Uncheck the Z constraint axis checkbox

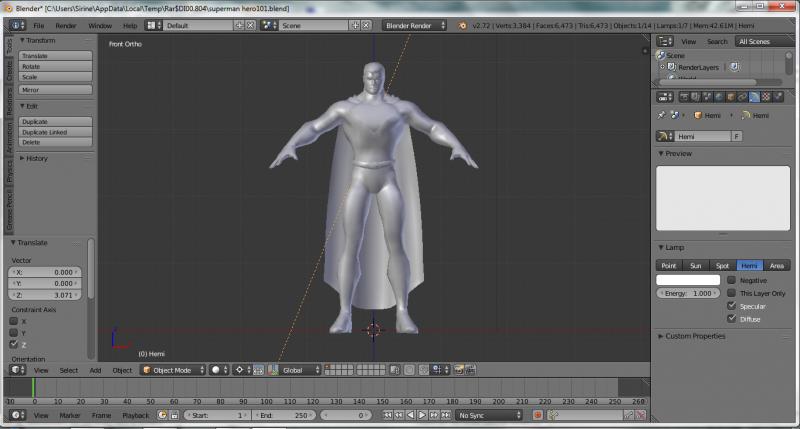pos(14,344)
